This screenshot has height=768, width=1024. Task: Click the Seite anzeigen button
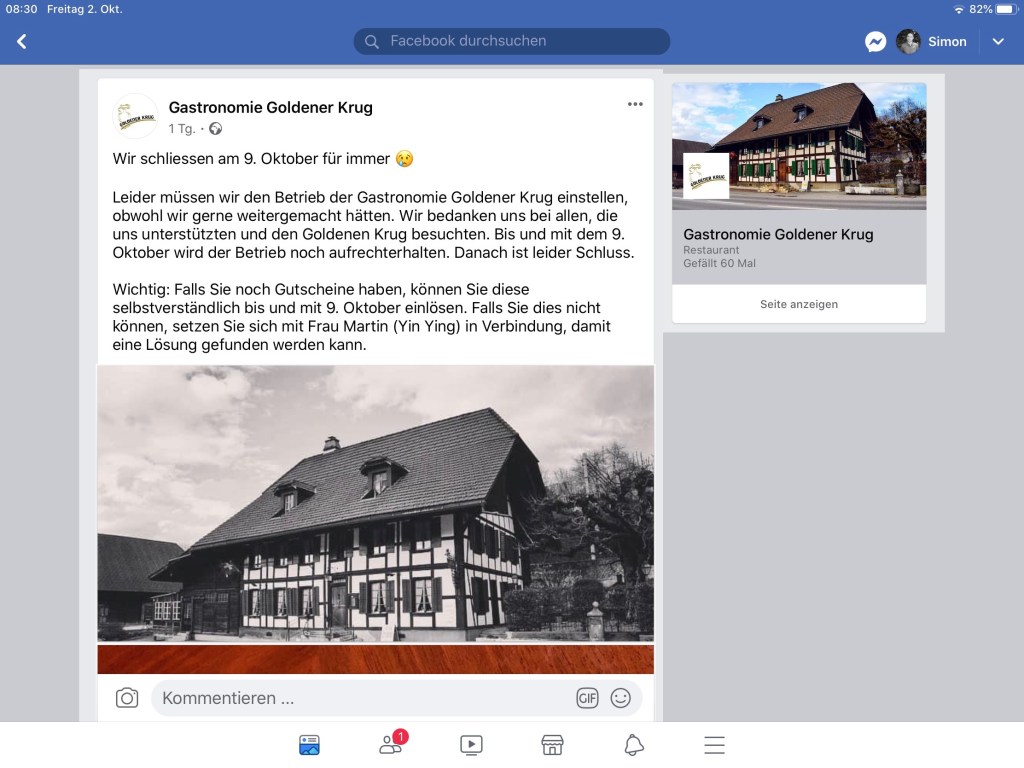coord(799,304)
